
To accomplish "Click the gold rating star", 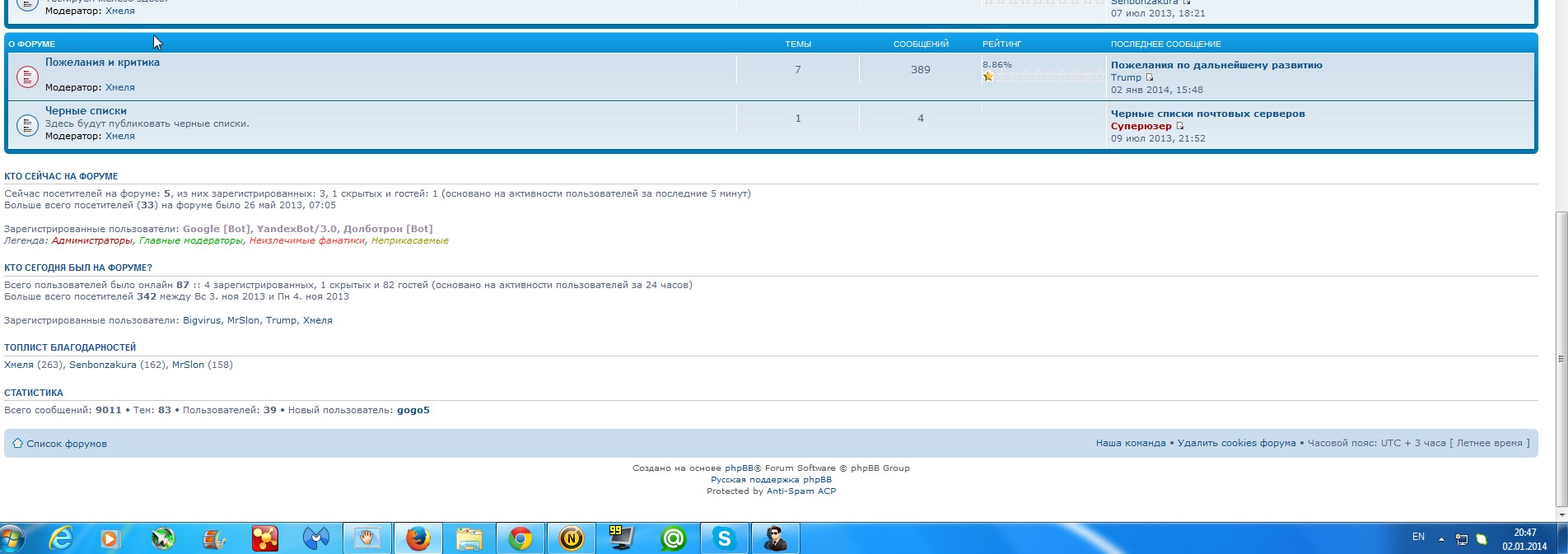I will tap(988, 77).
